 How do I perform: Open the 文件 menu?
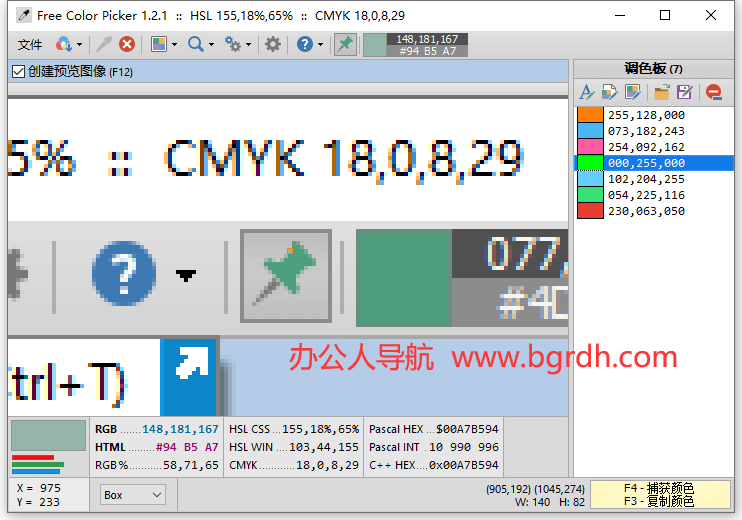[30, 45]
